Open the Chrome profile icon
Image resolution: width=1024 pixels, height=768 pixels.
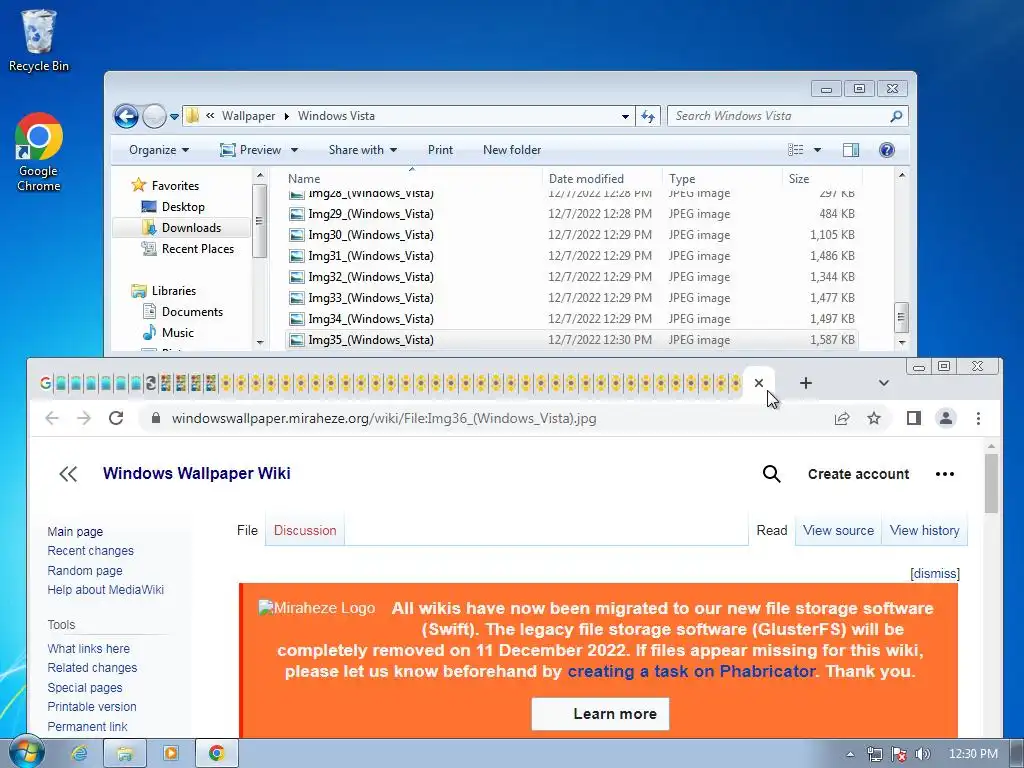(x=946, y=418)
